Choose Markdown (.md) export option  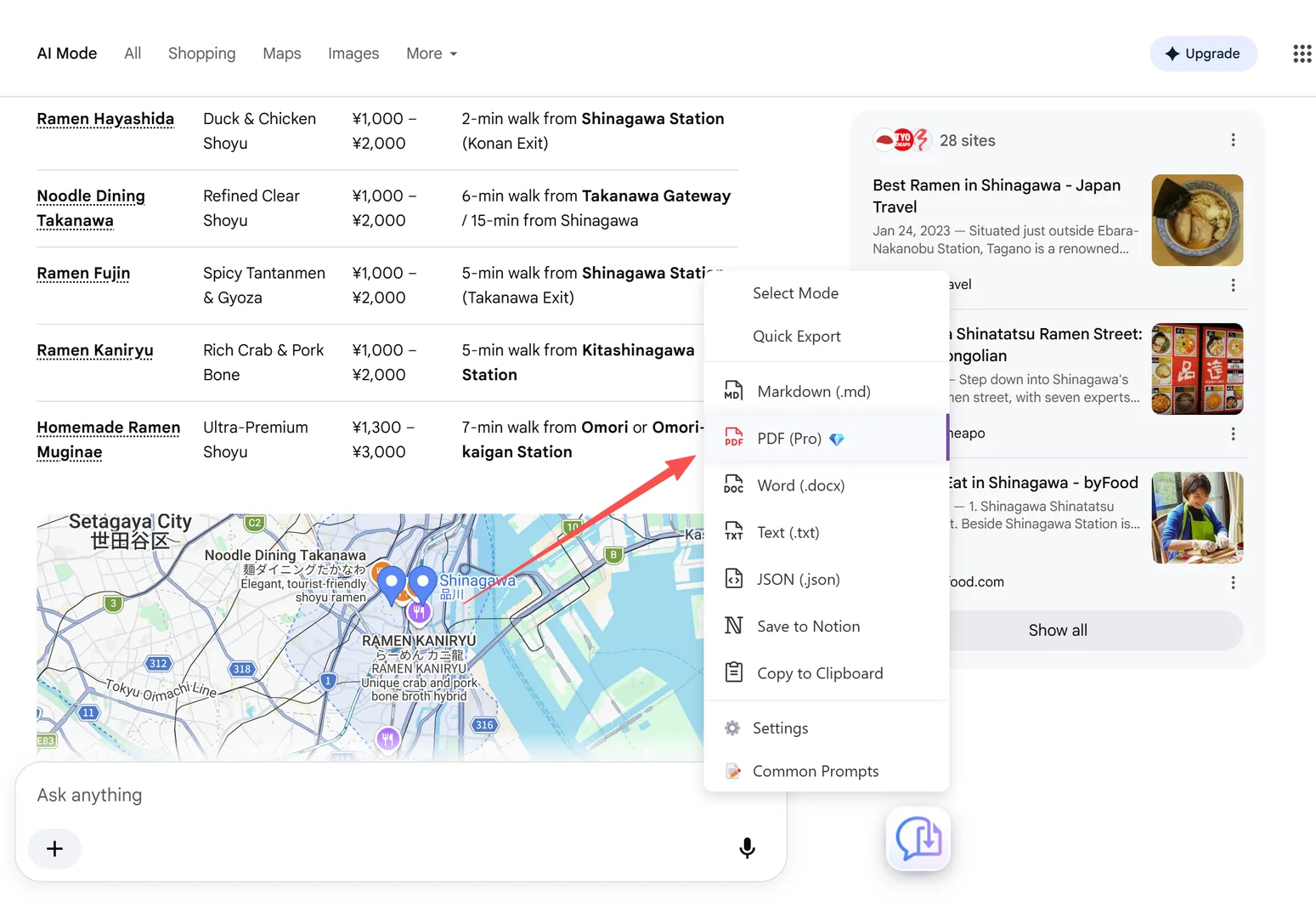pyautogui.click(x=826, y=391)
